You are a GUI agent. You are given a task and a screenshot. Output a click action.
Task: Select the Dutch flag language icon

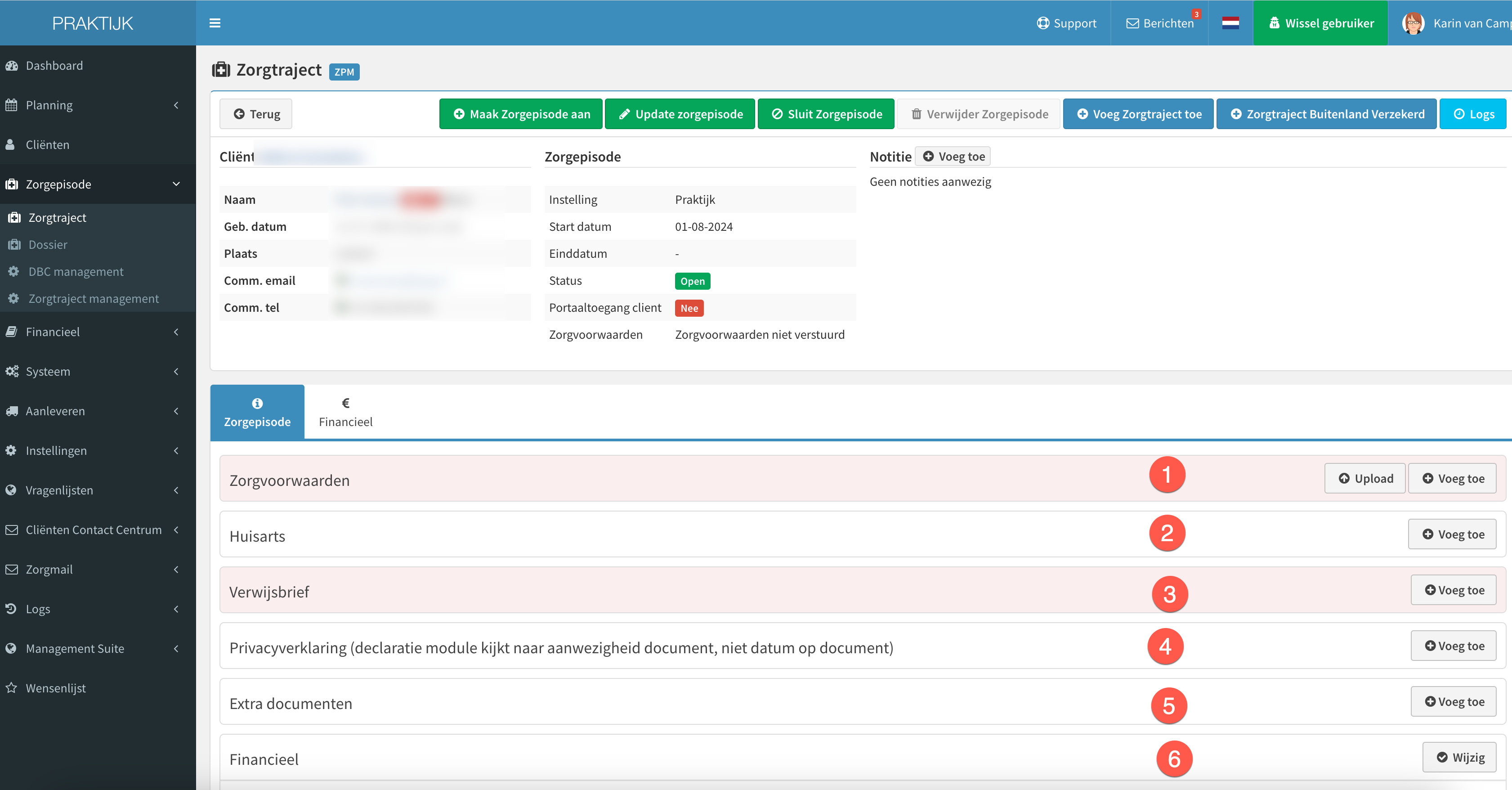click(1230, 23)
